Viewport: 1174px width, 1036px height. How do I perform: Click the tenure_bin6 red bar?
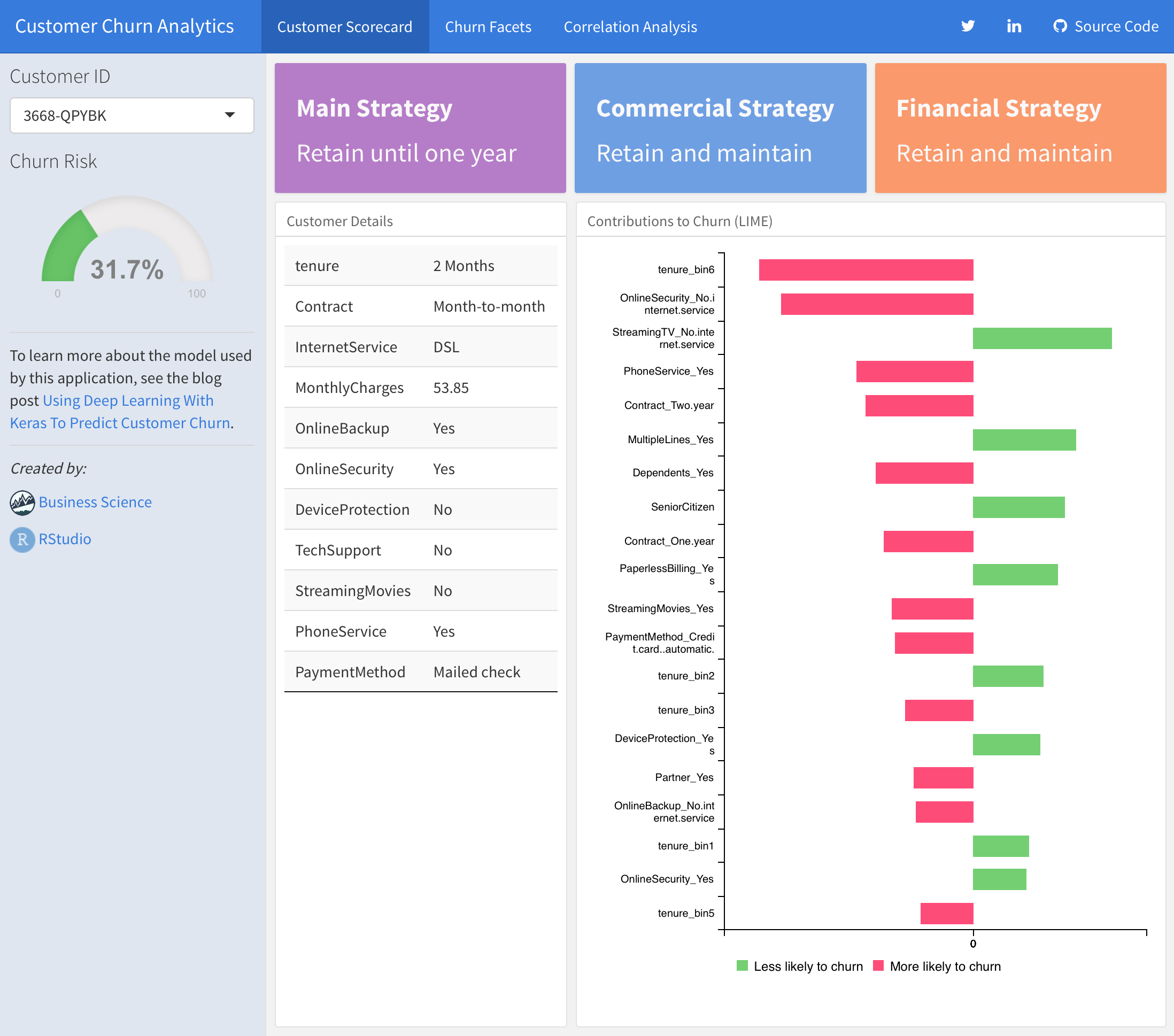(866, 270)
